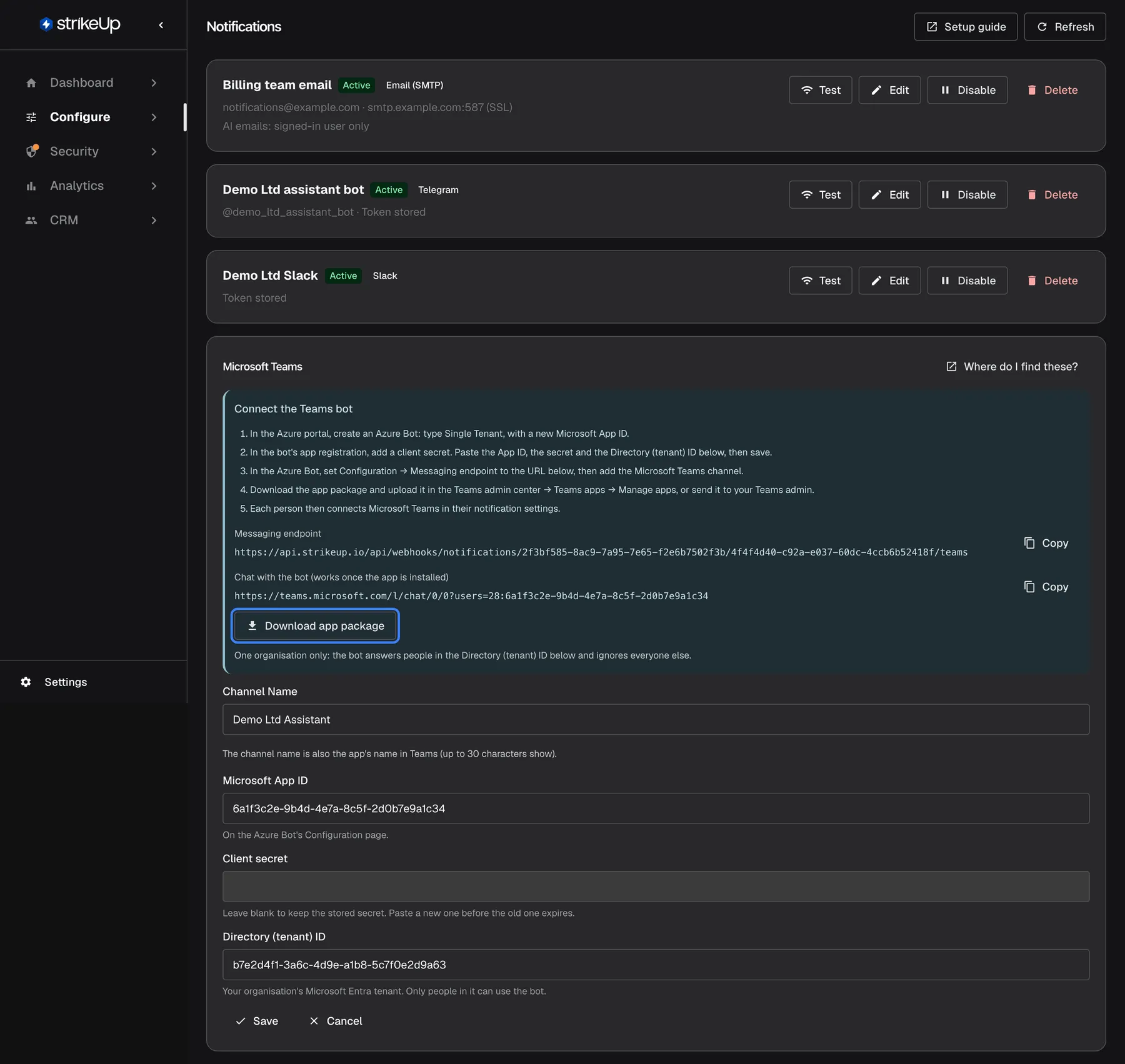Edit the Demo Ltd Slack channel
The width and height of the screenshot is (1125, 1064).
889,281
